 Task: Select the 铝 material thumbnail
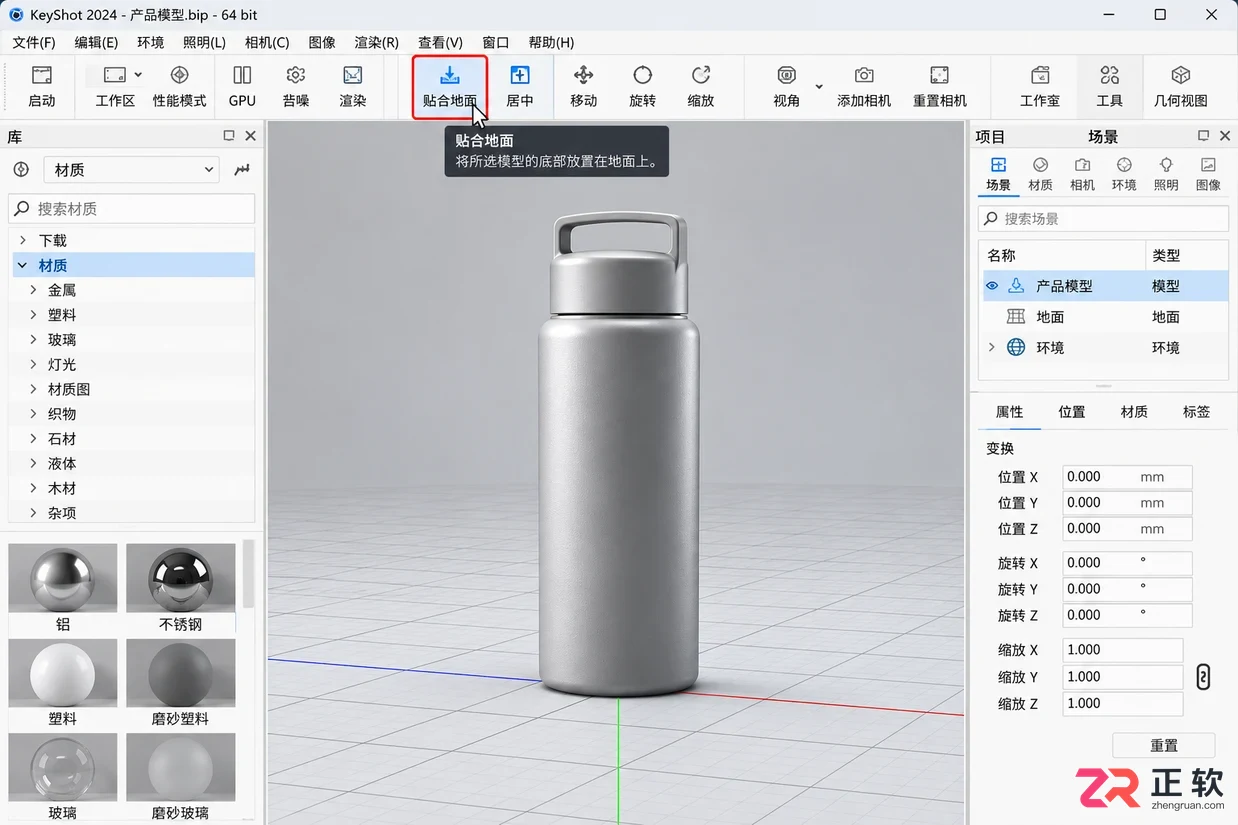(x=63, y=578)
